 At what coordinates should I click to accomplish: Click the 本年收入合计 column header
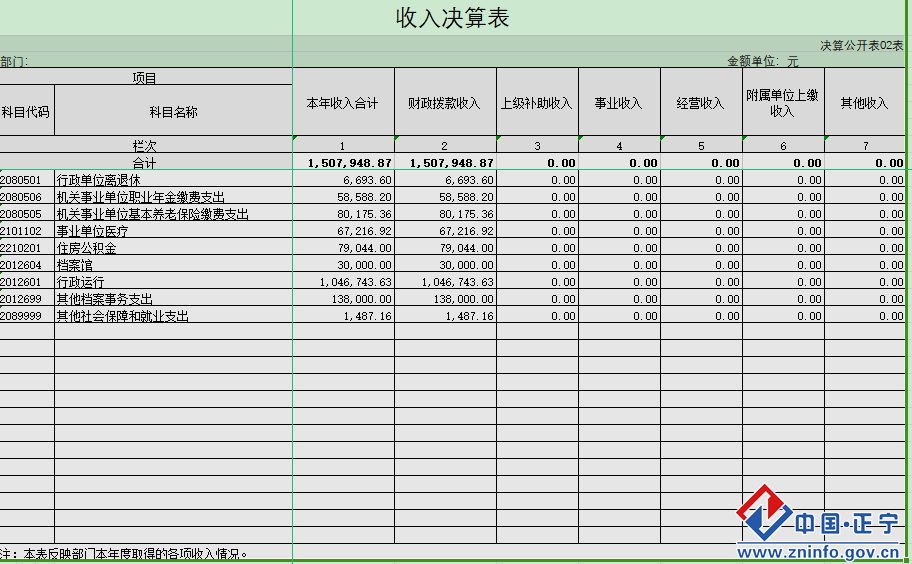[x=342, y=103]
